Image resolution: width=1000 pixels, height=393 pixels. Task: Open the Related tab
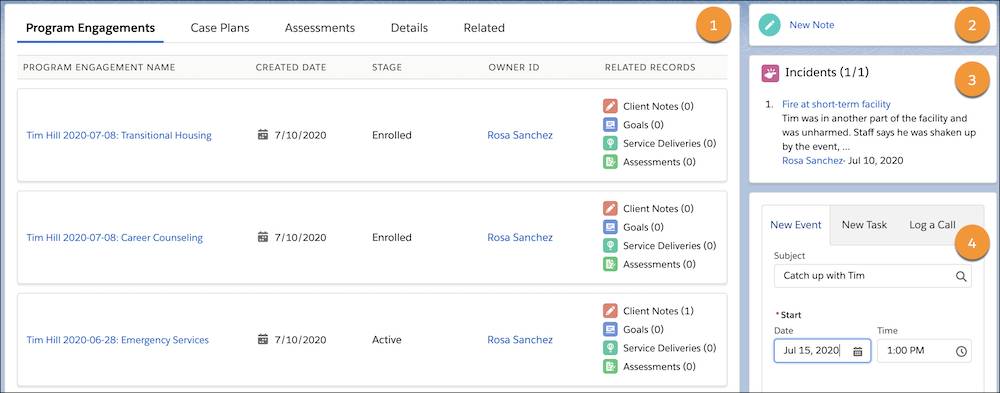(484, 28)
